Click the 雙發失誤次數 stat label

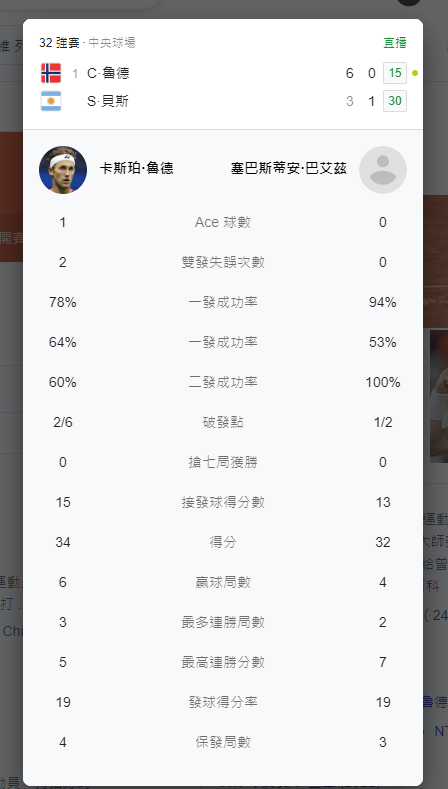point(222,262)
